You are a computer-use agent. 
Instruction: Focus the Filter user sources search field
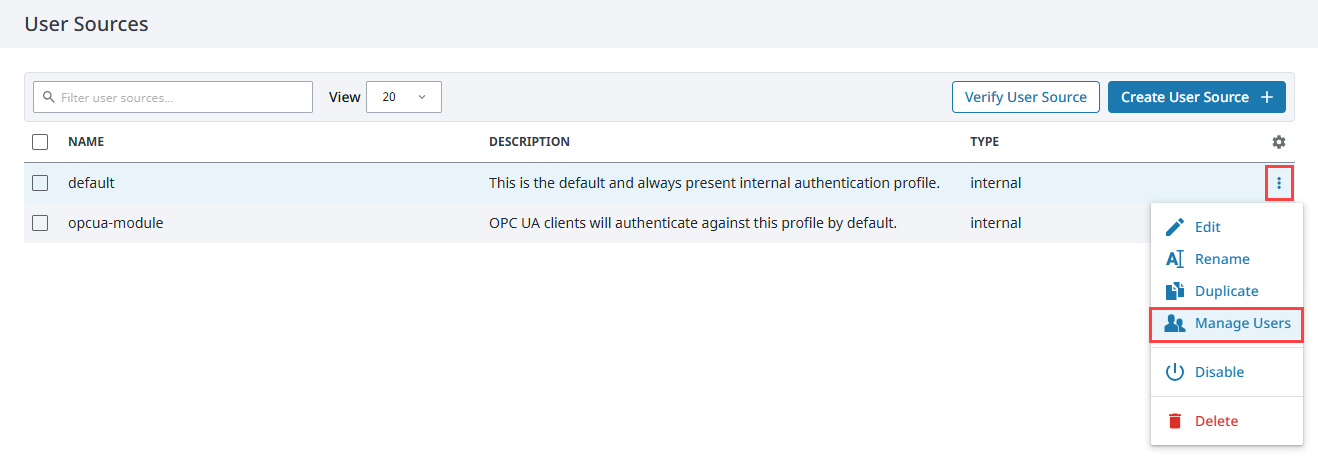click(173, 97)
